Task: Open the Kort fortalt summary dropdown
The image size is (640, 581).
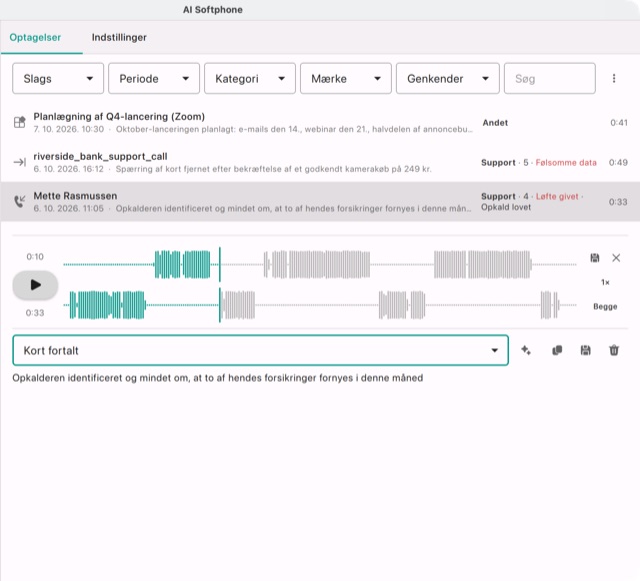Action: click(x=260, y=350)
